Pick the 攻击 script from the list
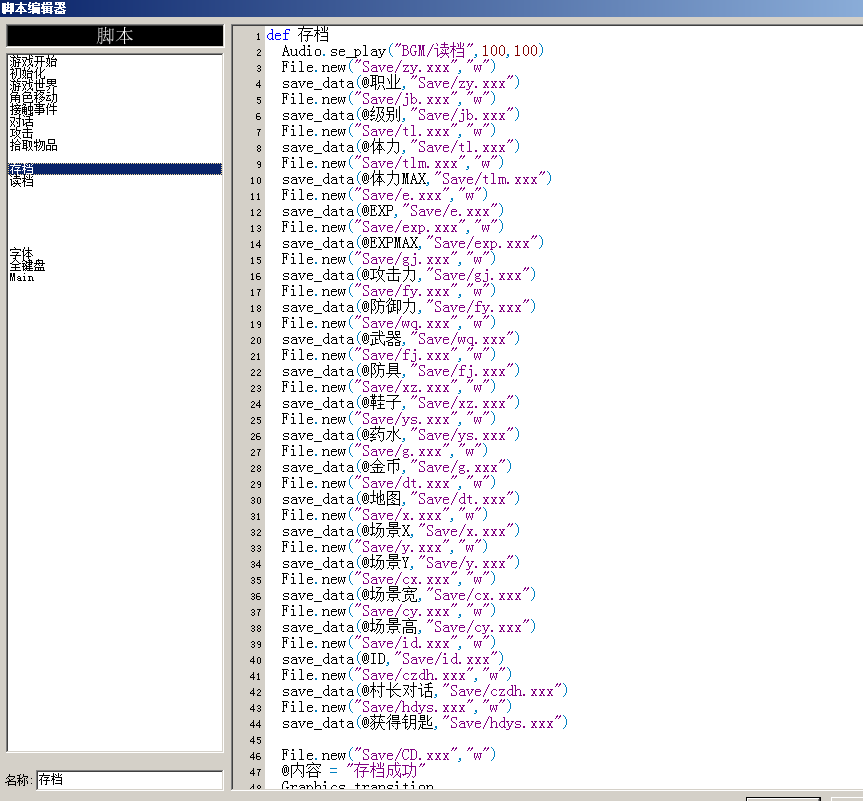The width and height of the screenshot is (863, 801). (21, 134)
